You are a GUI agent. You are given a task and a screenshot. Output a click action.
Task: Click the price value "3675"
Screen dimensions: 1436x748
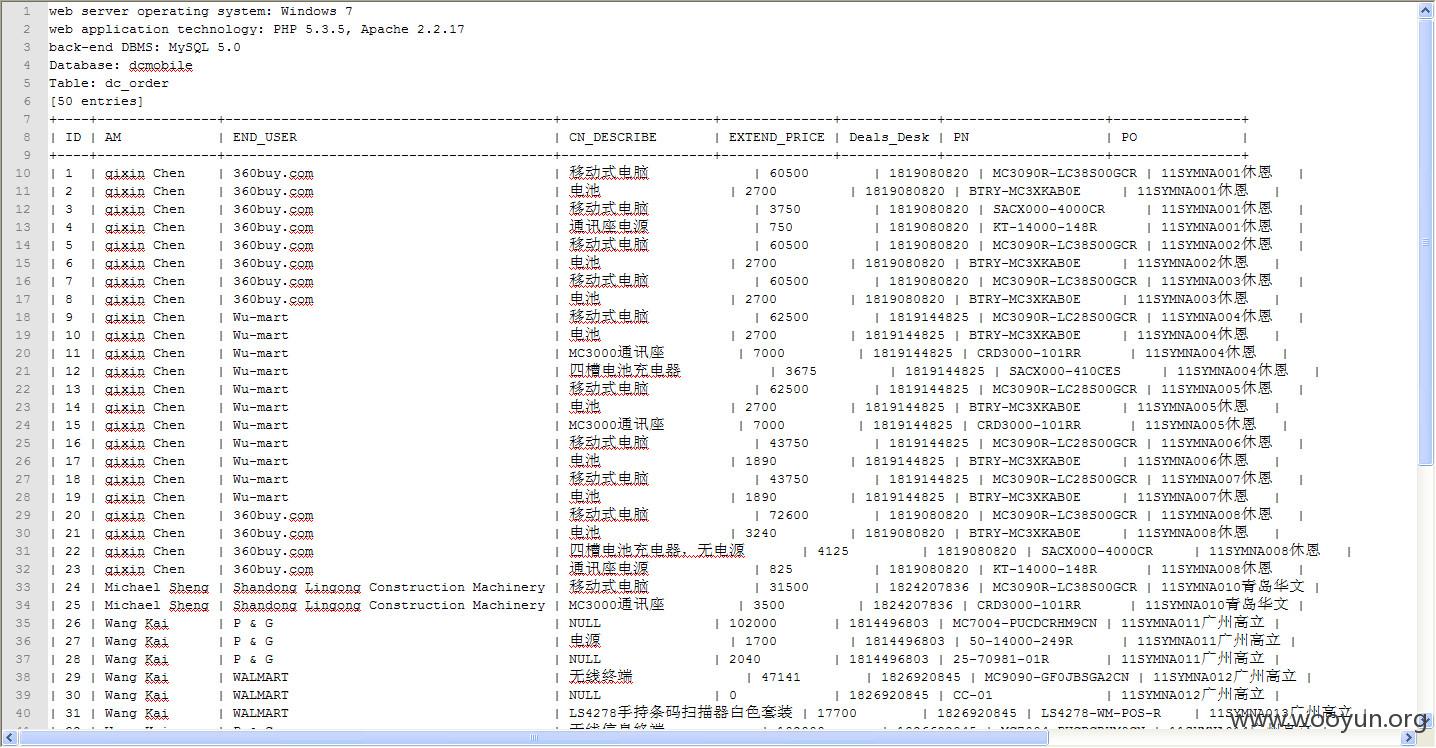pos(801,372)
